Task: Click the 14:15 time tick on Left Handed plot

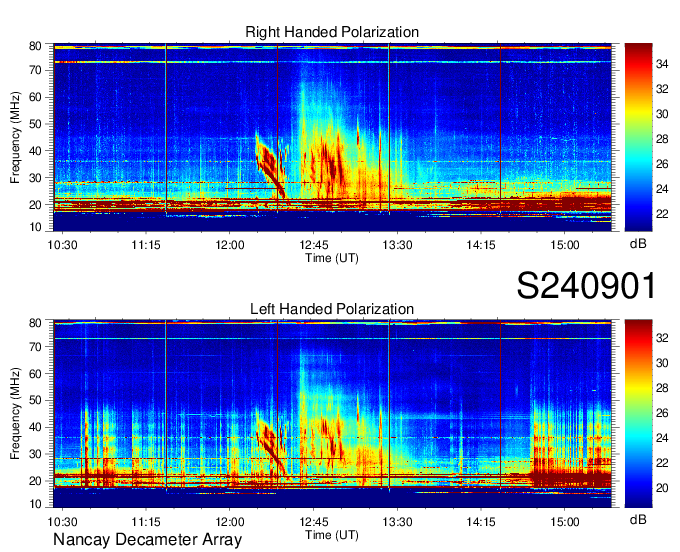Action: tap(481, 522)
